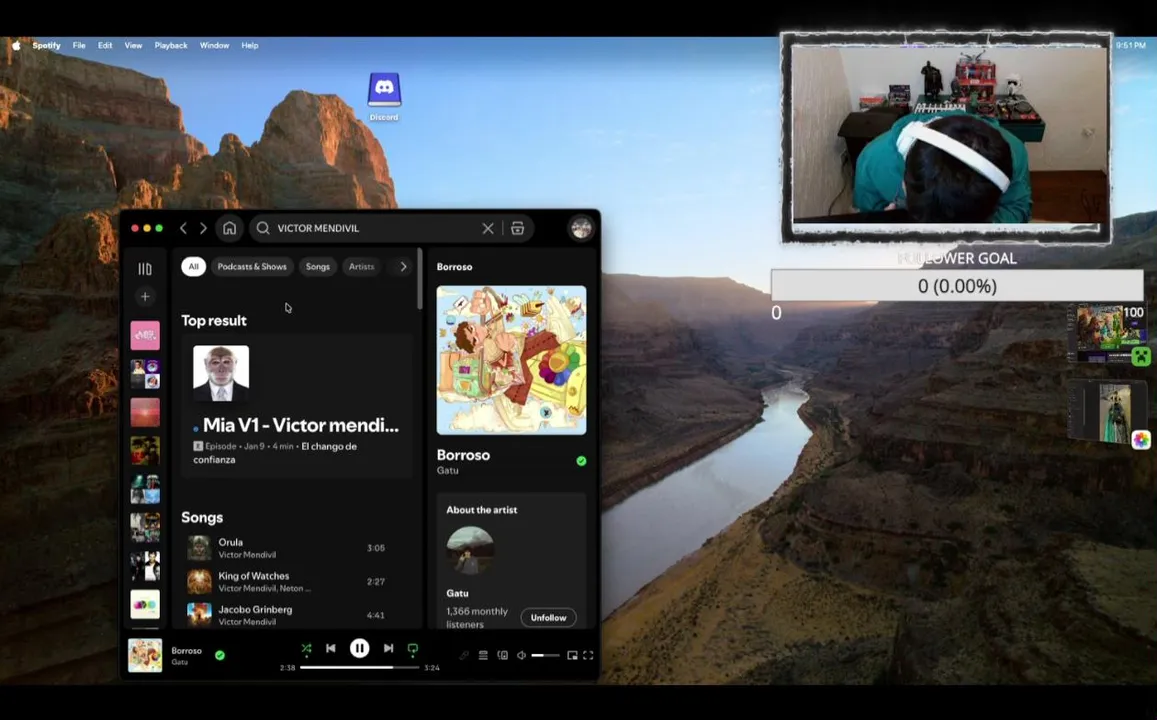Open the red gradient playlist cover in the sidebar
Screen dimensions: 1157x720
145,412
